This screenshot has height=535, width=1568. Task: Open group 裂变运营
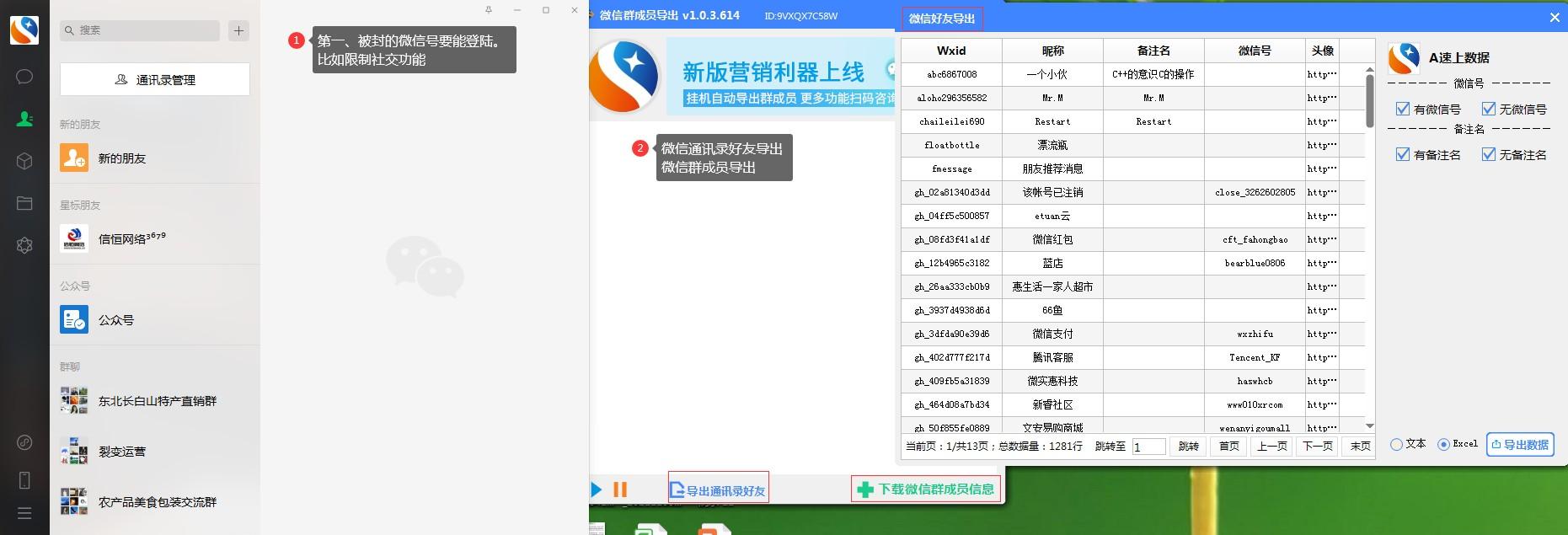pos(155,451)
